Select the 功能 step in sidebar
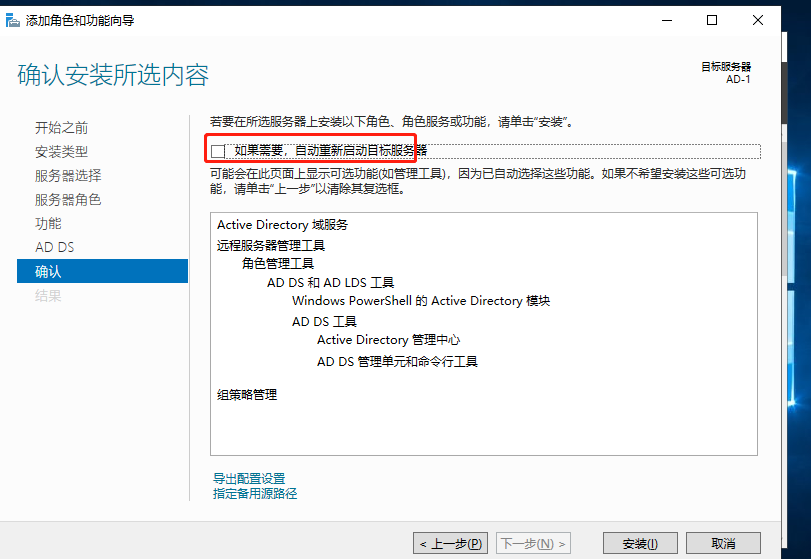The height and width of the screenshot is (559, 811). click(48, 223)
